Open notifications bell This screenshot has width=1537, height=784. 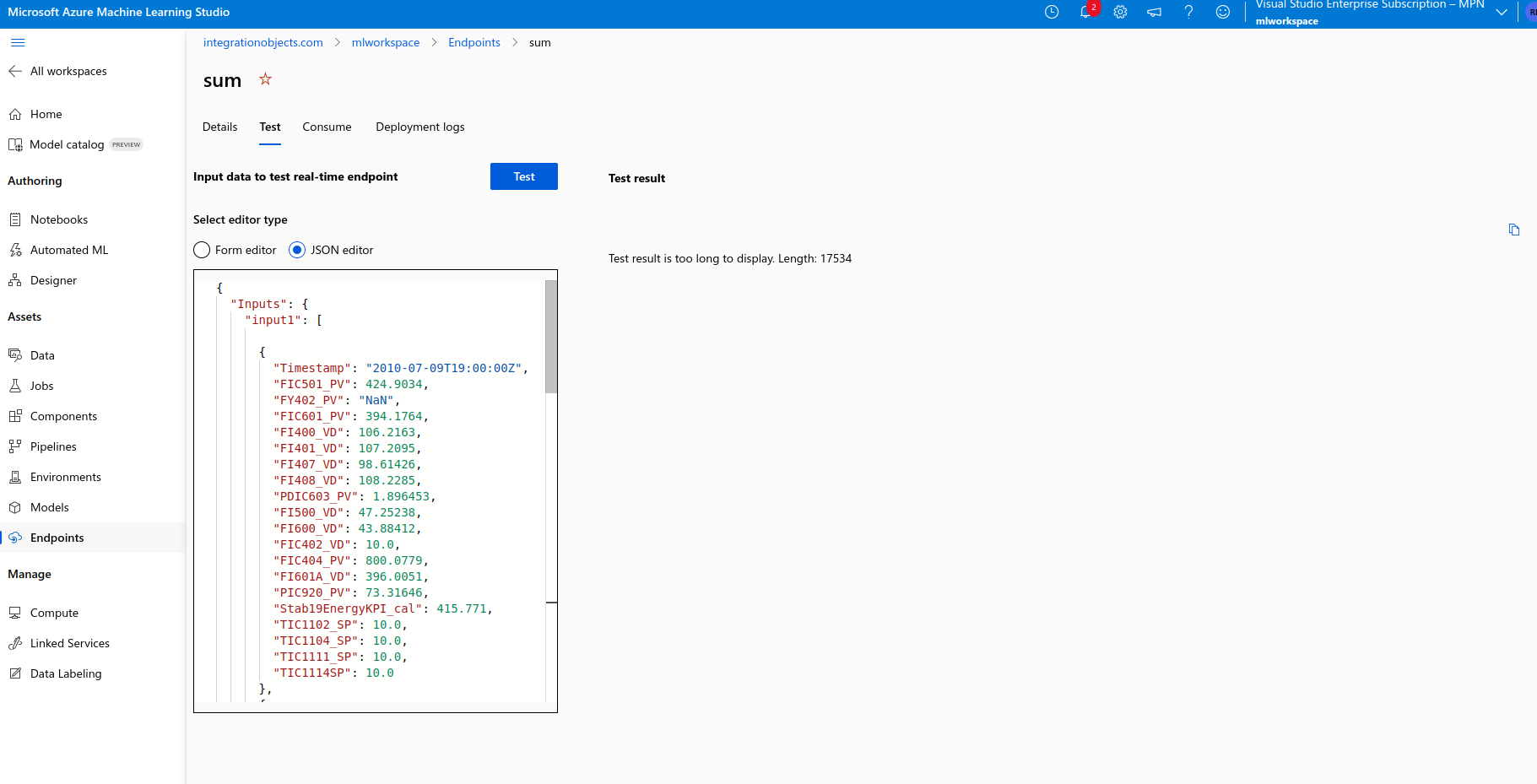click(1085, 12)
